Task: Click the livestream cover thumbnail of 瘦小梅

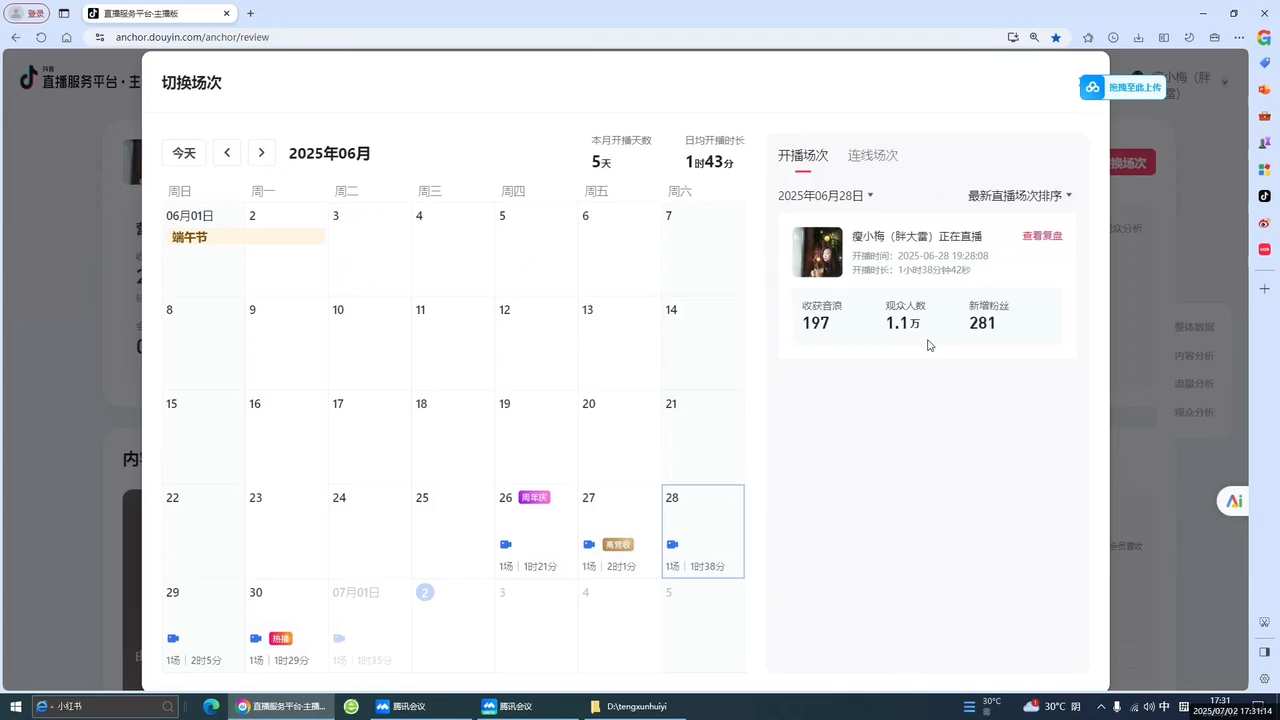Action: point(818,252)
